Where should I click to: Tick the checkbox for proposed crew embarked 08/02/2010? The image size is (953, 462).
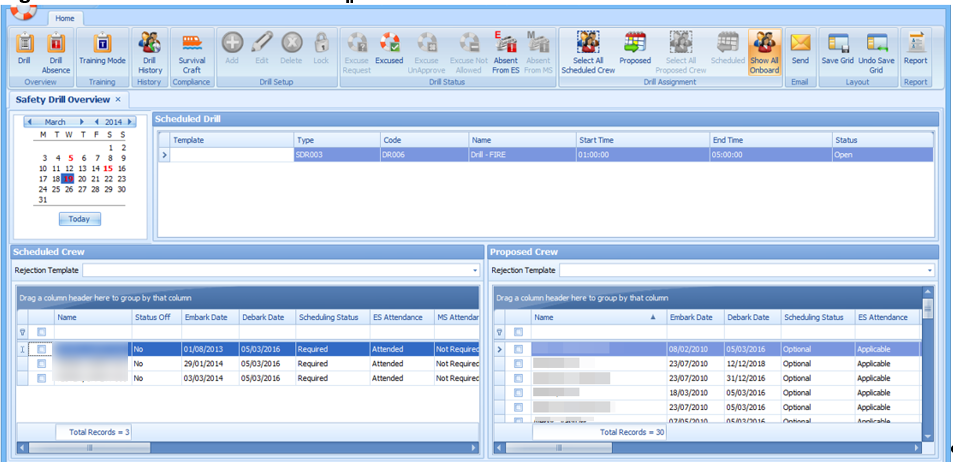click(x=518, y=350)
